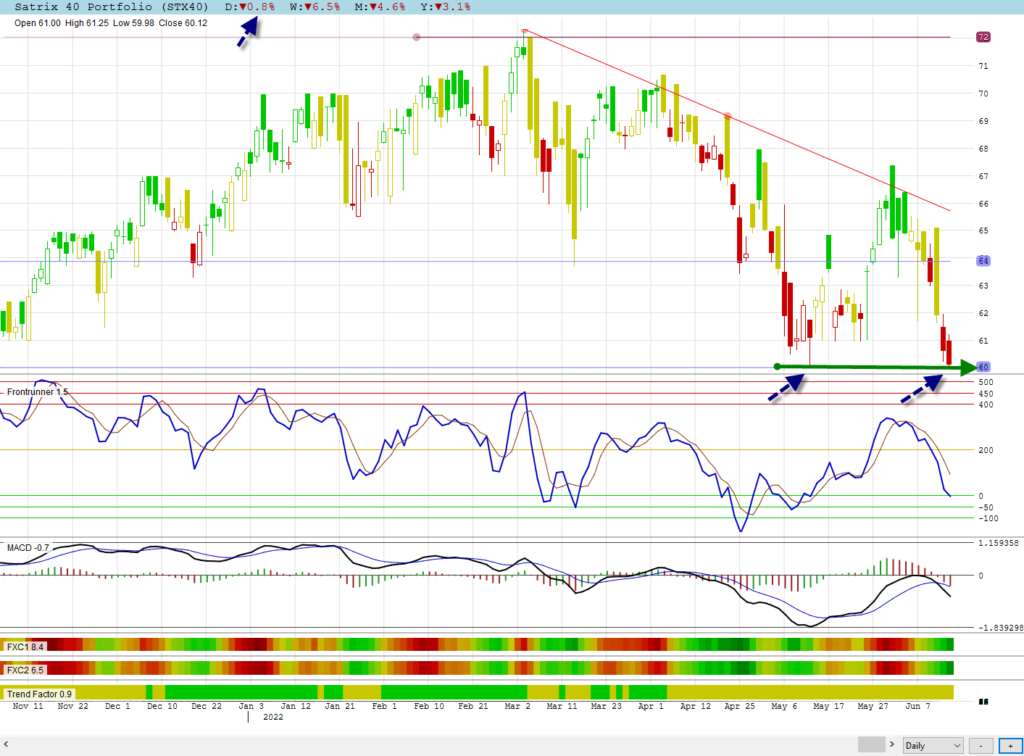The height and width of the screenshot is (756, 1024).
Task: Click the May 27 date label
Action: tap(873, 706)
